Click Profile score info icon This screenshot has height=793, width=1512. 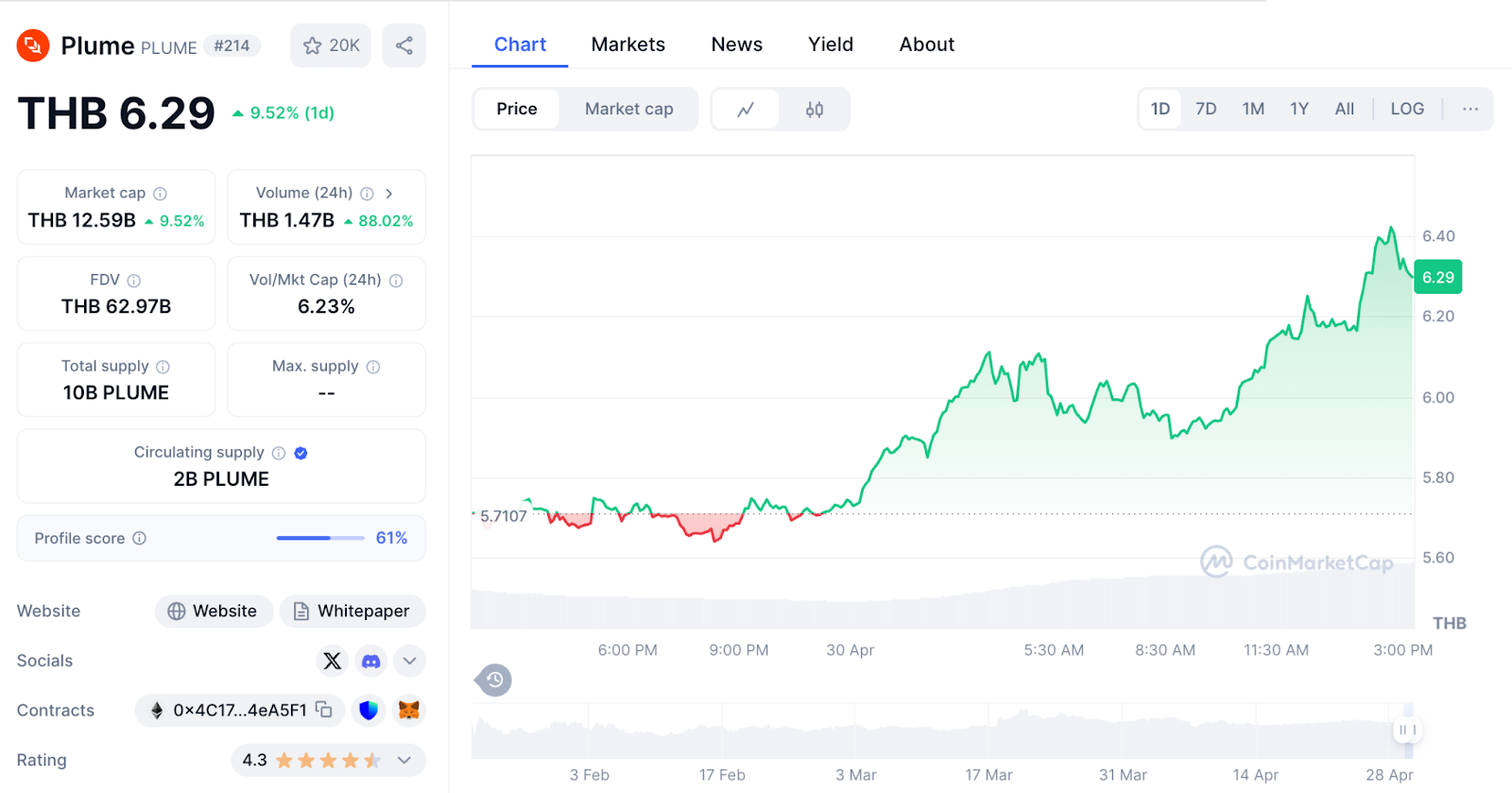pyautogui.click(x=139, y=538)
